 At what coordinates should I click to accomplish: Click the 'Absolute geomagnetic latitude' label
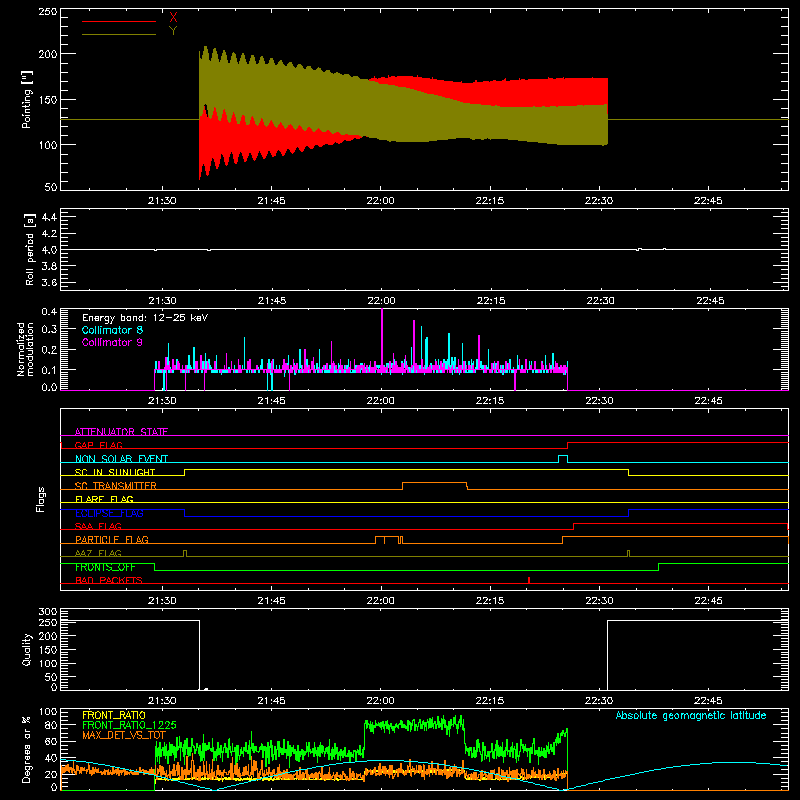pyautogui.click(x=691, y=715)
